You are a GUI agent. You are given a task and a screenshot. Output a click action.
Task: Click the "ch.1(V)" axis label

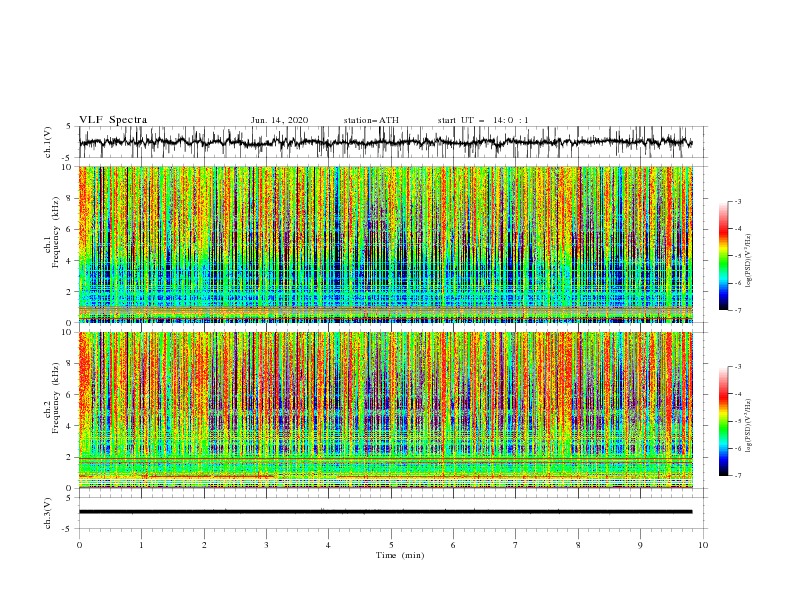(x=48, y=142)
